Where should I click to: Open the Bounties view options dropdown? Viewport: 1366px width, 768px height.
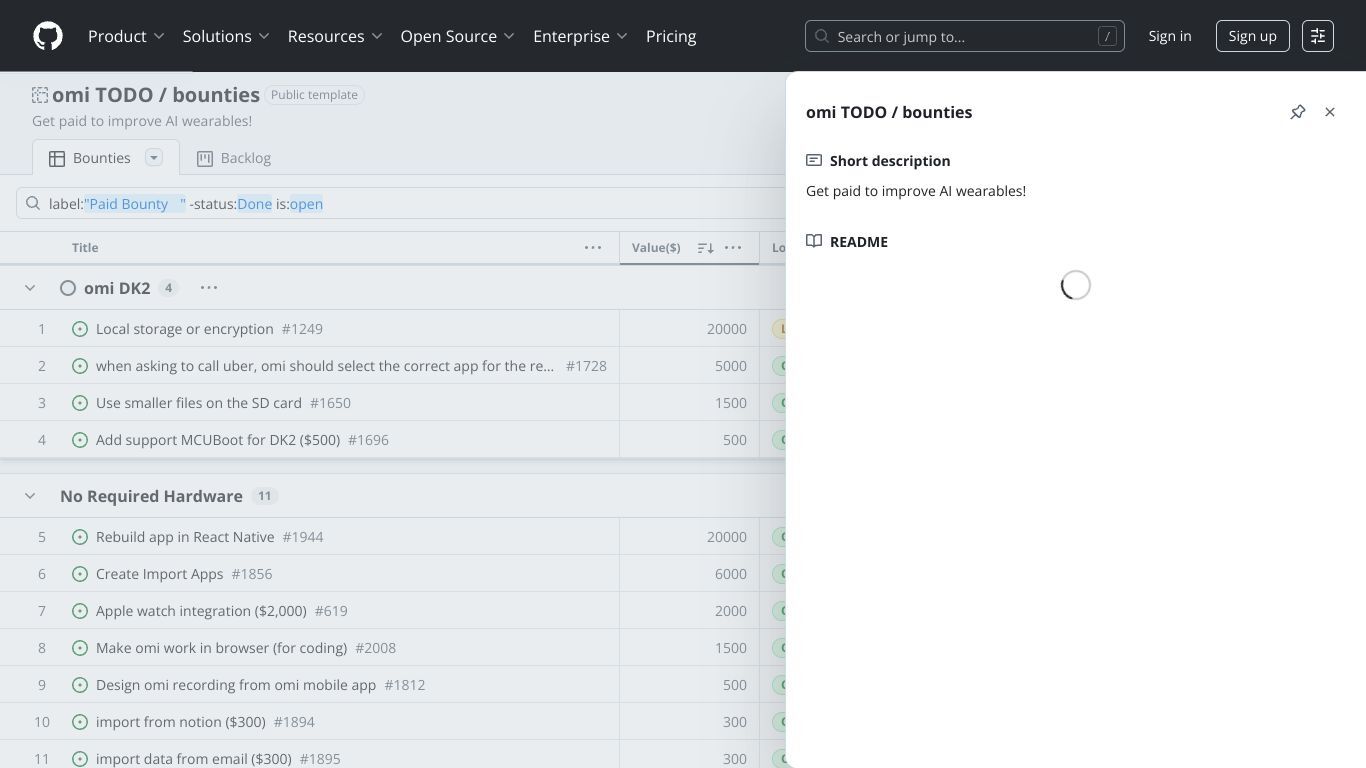click(154, 158)
